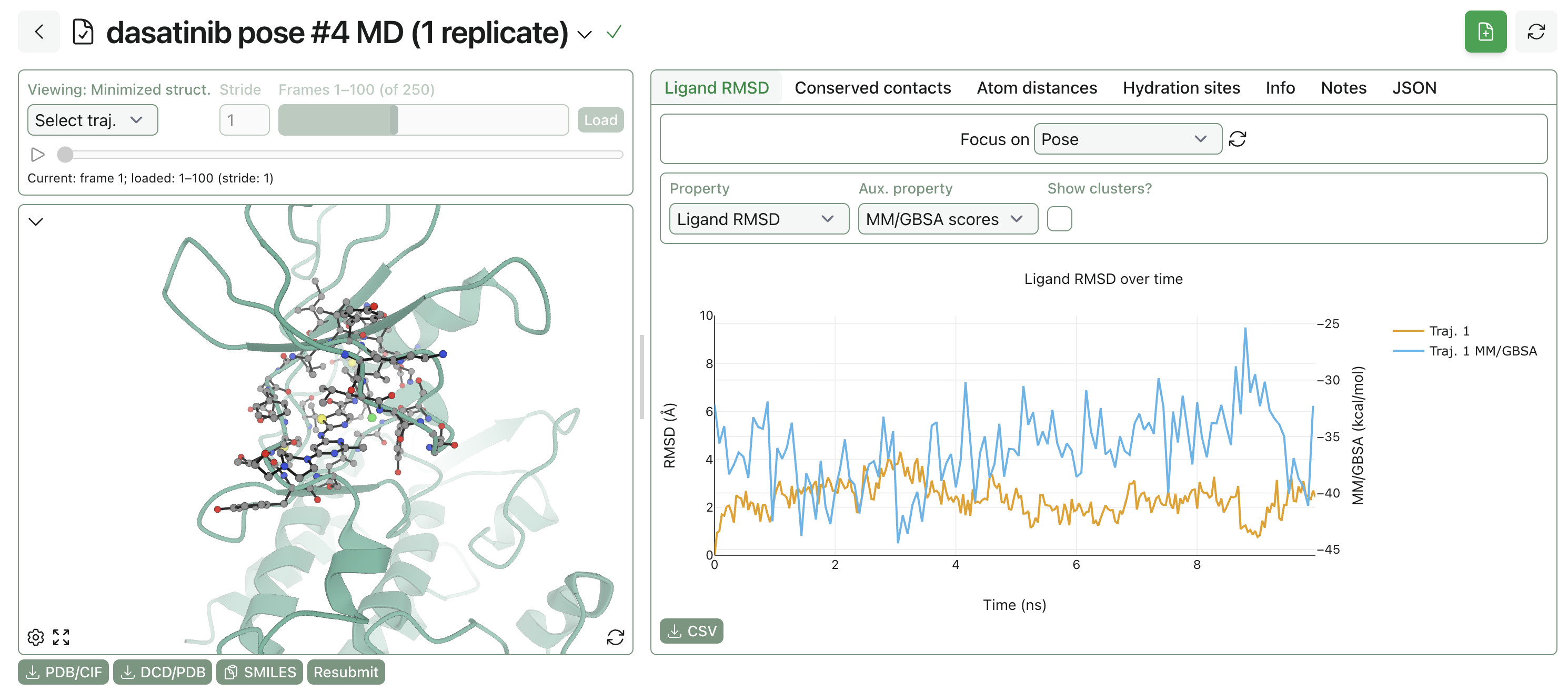Click the frame scrubber slider handle

[x=65, y=155]
